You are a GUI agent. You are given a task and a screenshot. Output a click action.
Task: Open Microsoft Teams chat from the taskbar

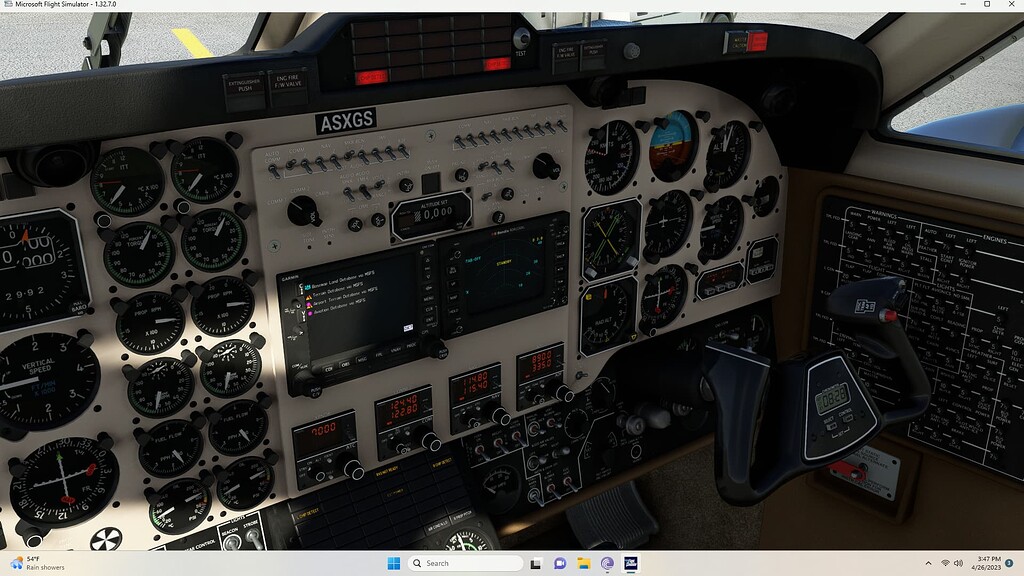558,563
